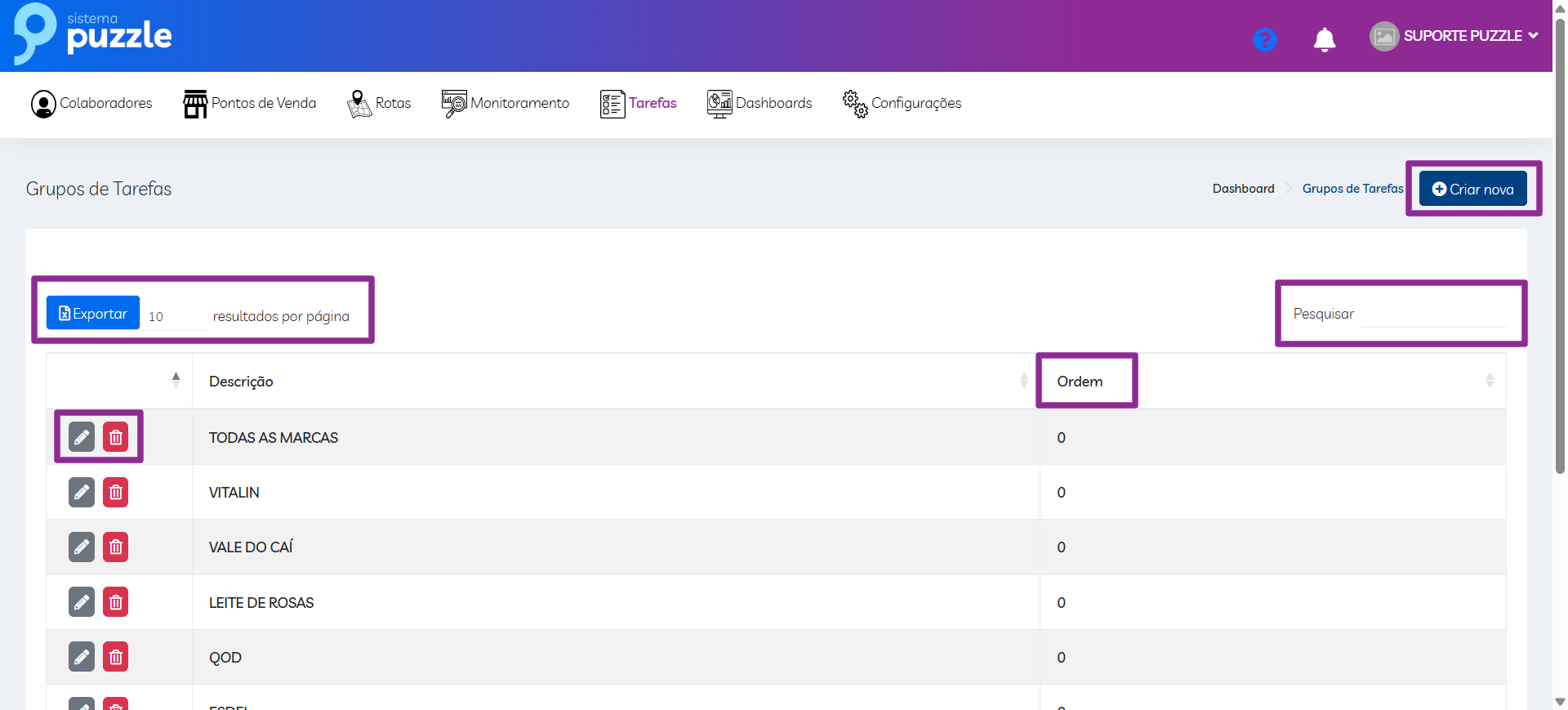Image resolution: width=1568 pixels, height=710 pixels.
Task: Click the Dashboard breadcrumb link
Action: coord(1243,189)
